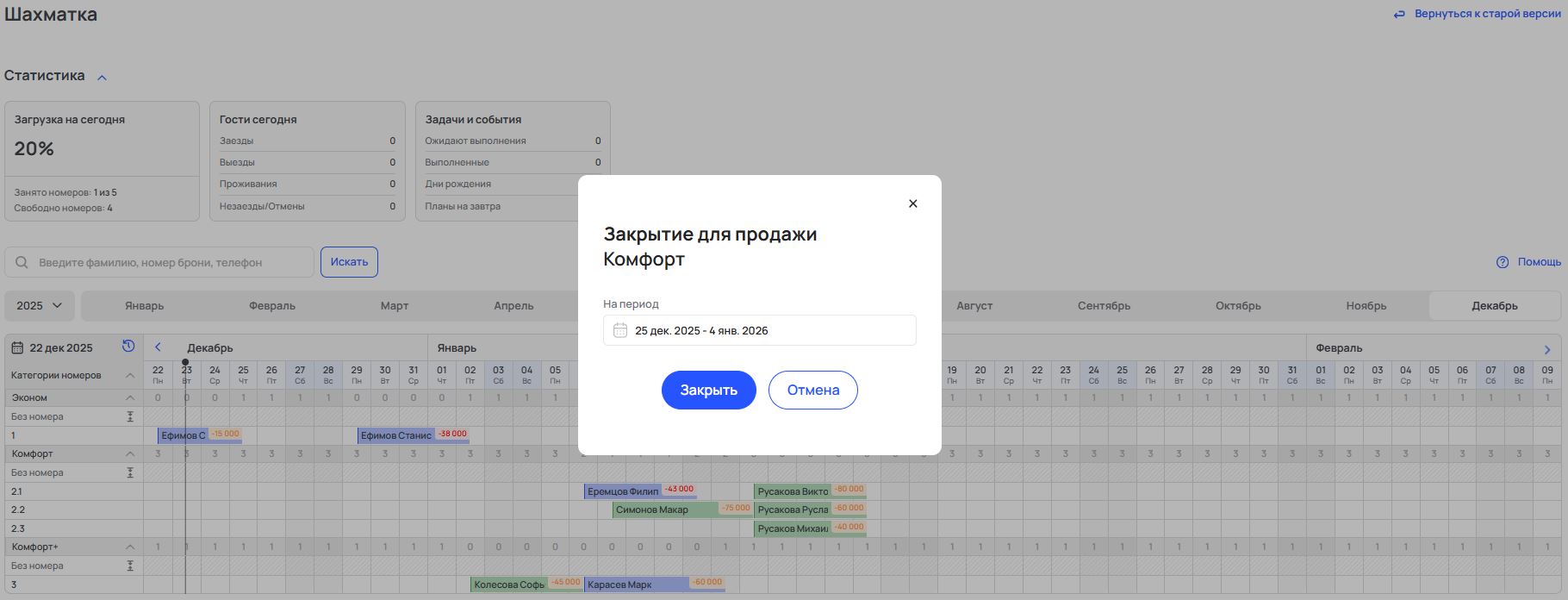This screenshot has height=600, width=1568.
Task: Collapse the Эконом category
Action: click(130, 397)
